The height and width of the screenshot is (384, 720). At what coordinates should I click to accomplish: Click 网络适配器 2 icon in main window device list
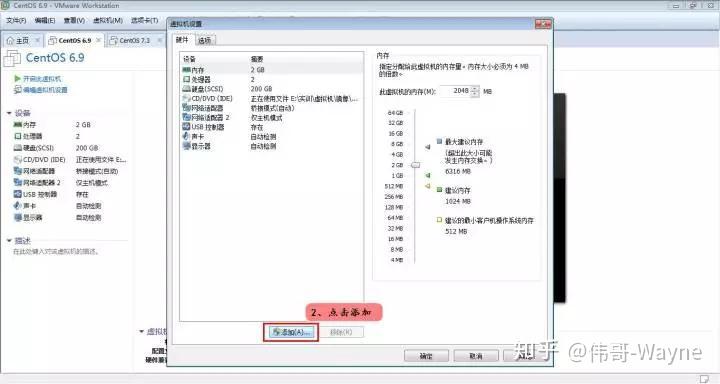coord(18,182)
